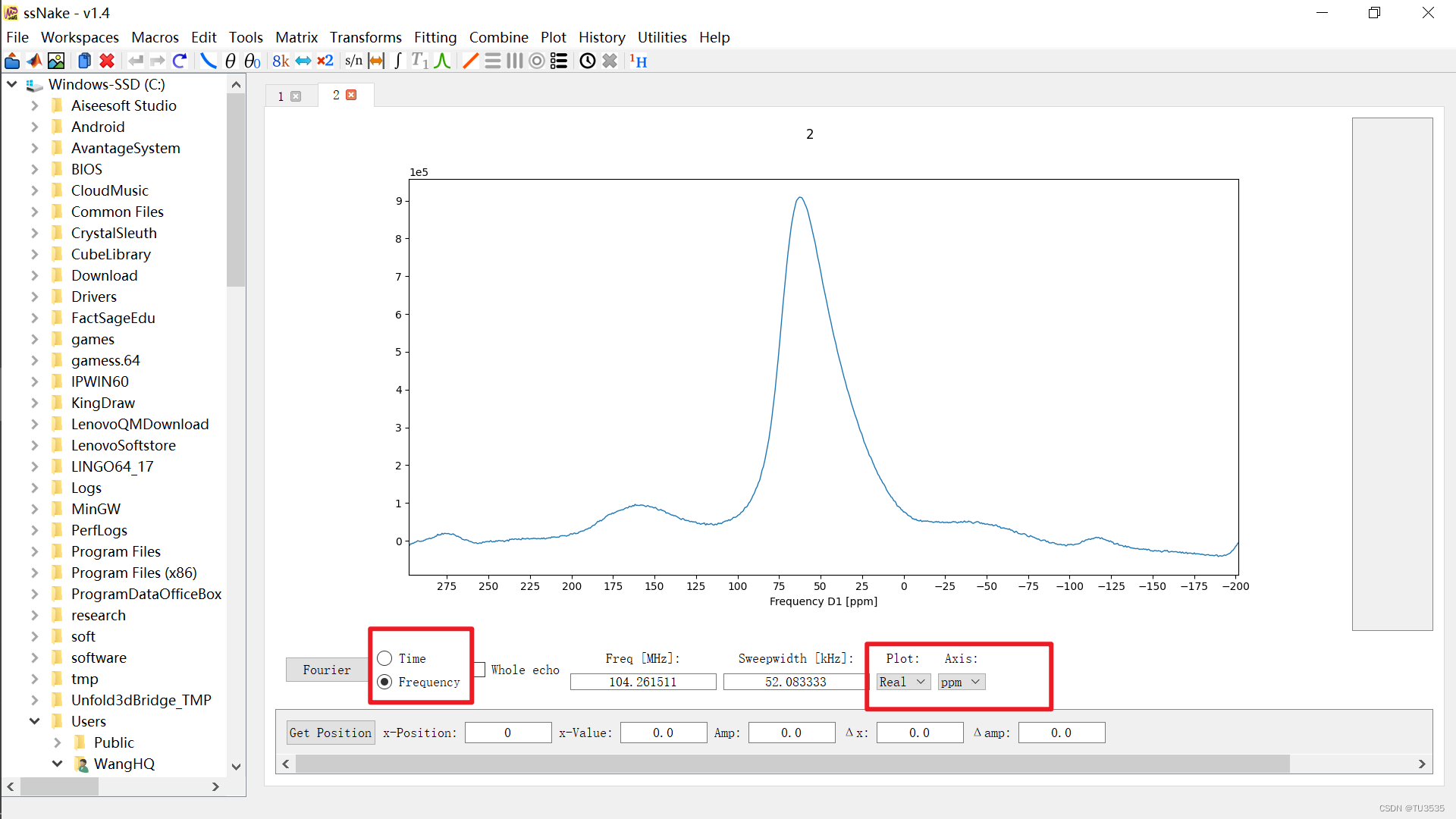
Task: Open the phasing theta tool
Action: [231, 61]
